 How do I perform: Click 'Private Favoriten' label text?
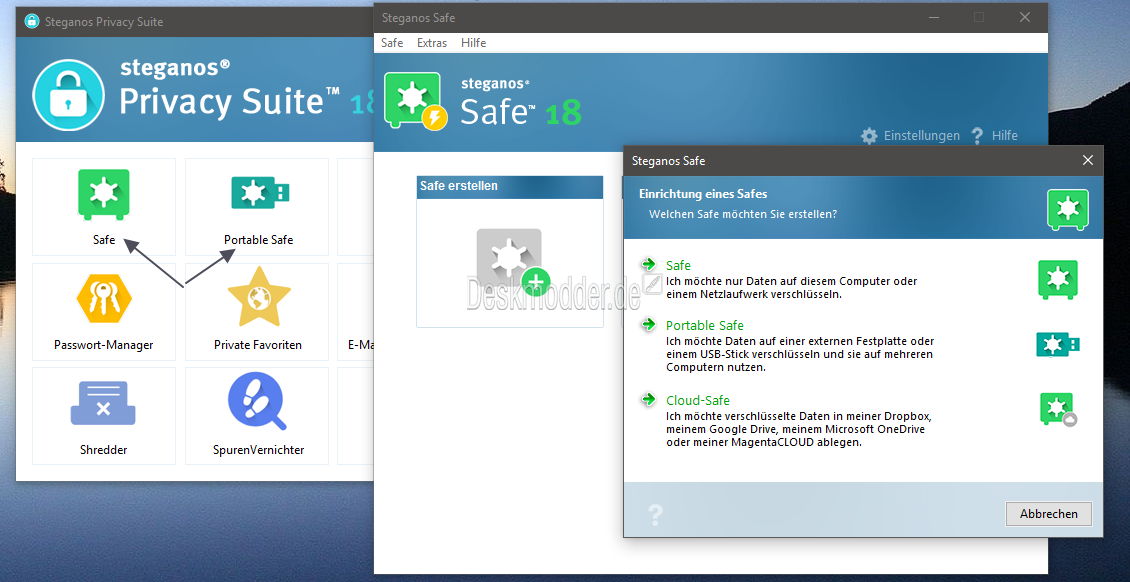point(258,345)
